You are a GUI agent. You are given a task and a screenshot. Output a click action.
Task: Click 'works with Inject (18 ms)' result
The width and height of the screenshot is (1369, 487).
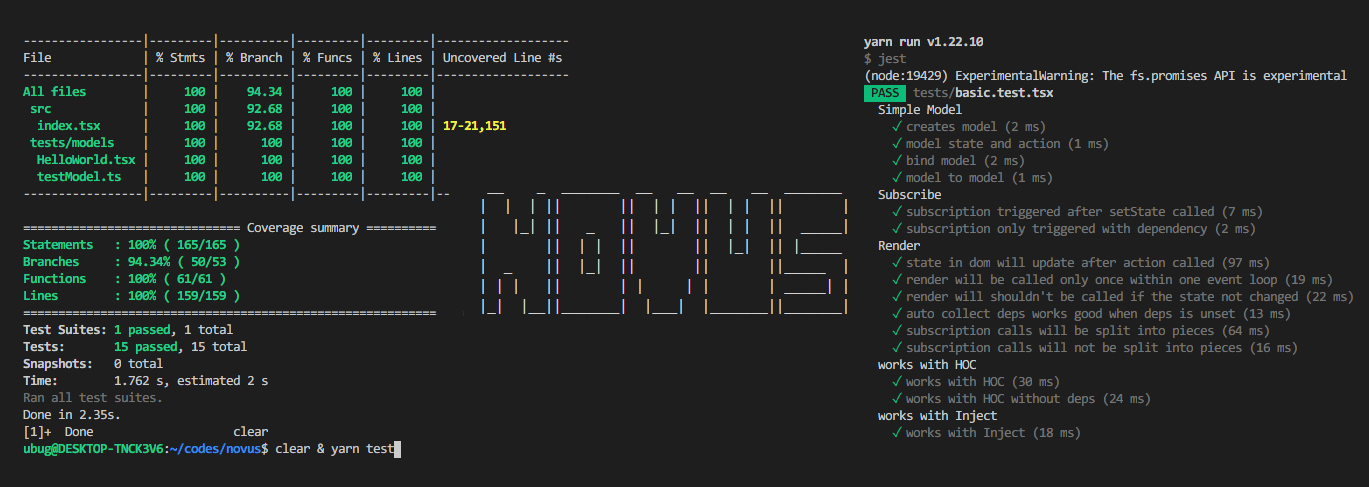(986, 433)
